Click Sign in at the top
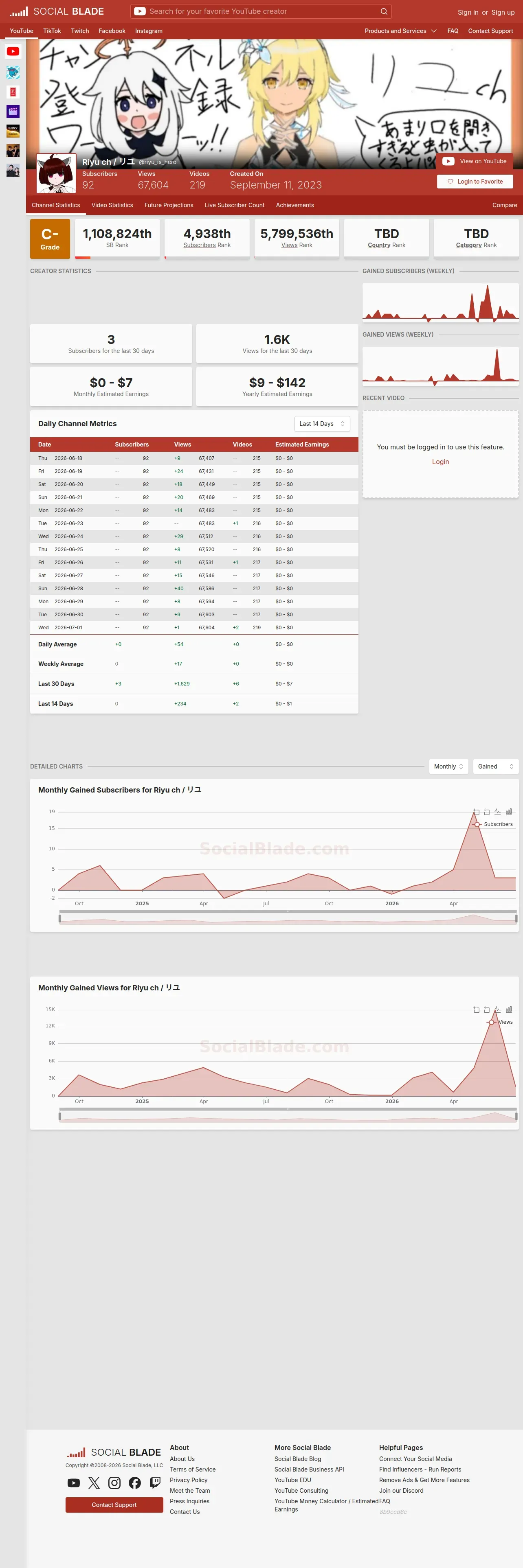The height and width of the screenshot is (1568, 523). pos(468,12)
